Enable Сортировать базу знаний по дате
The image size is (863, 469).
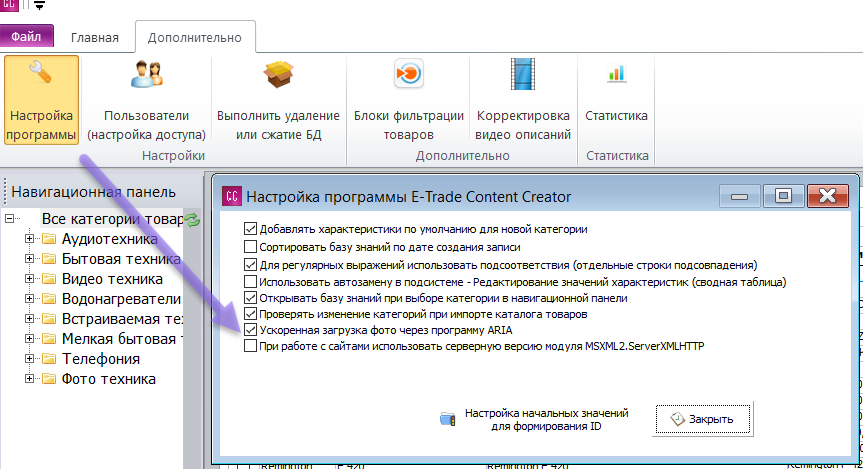click(x=250, y=247)
